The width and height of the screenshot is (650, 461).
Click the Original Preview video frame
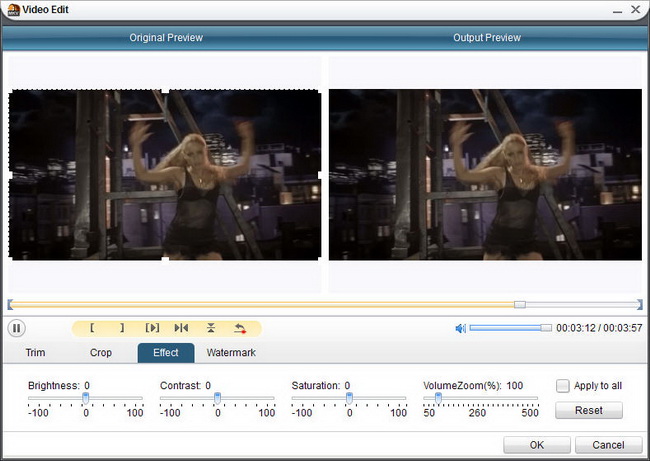(x=165, y=175)
